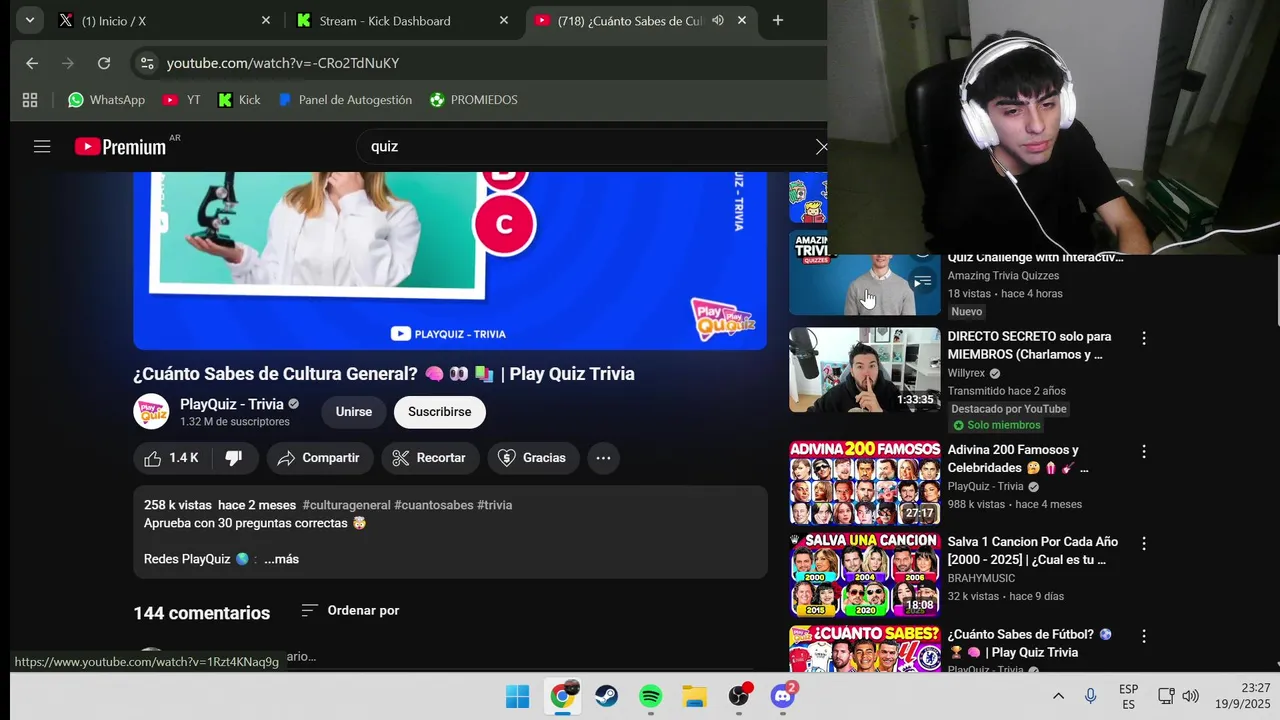
Task: Open PlayQuiz - Trivia channel avatar
Action: [x=152, y=412]
